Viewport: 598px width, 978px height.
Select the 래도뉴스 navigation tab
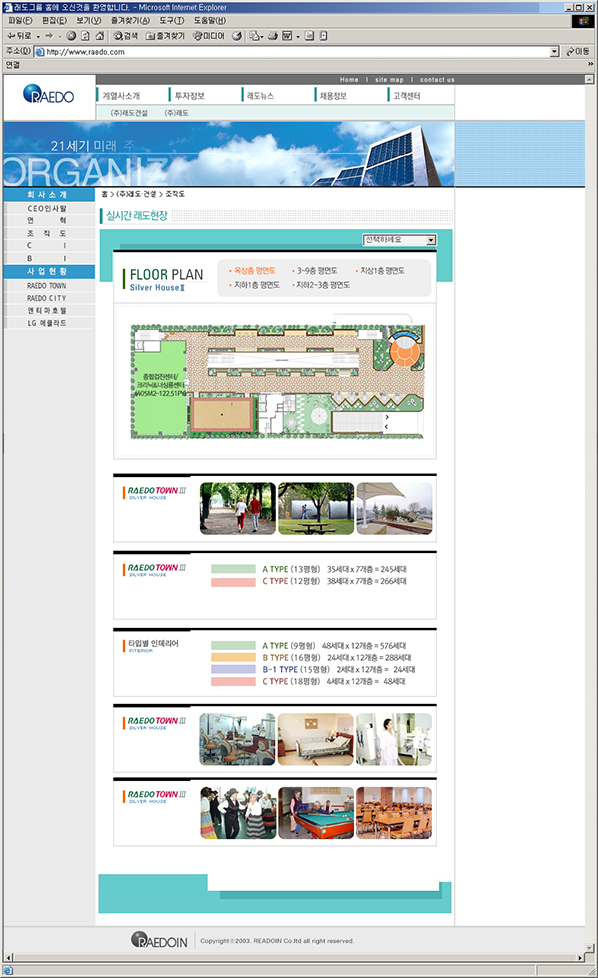pyautogui.click(x=261, y=95)
